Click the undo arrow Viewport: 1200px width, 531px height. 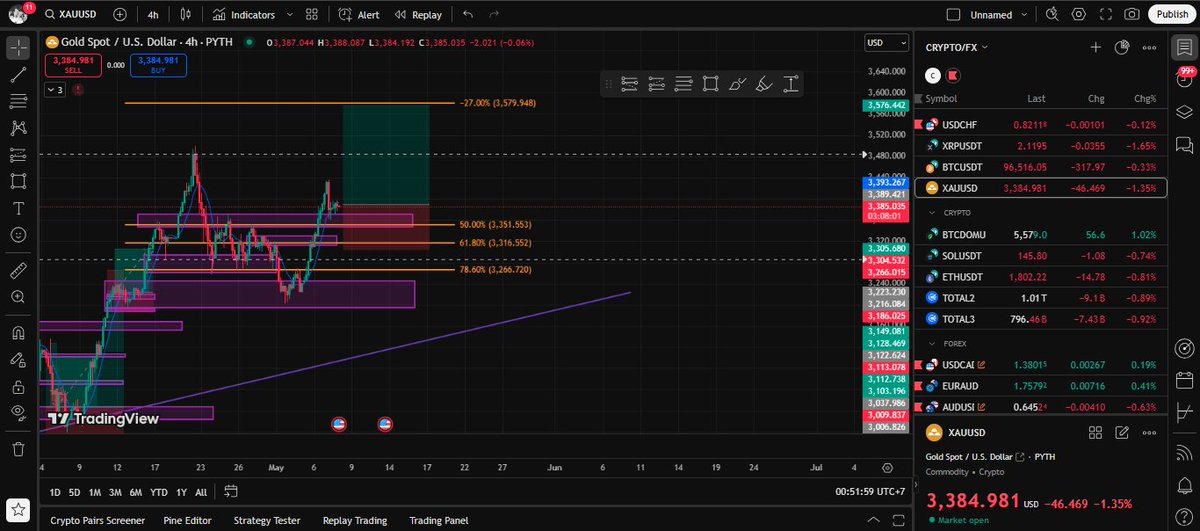tap(468, 15)
